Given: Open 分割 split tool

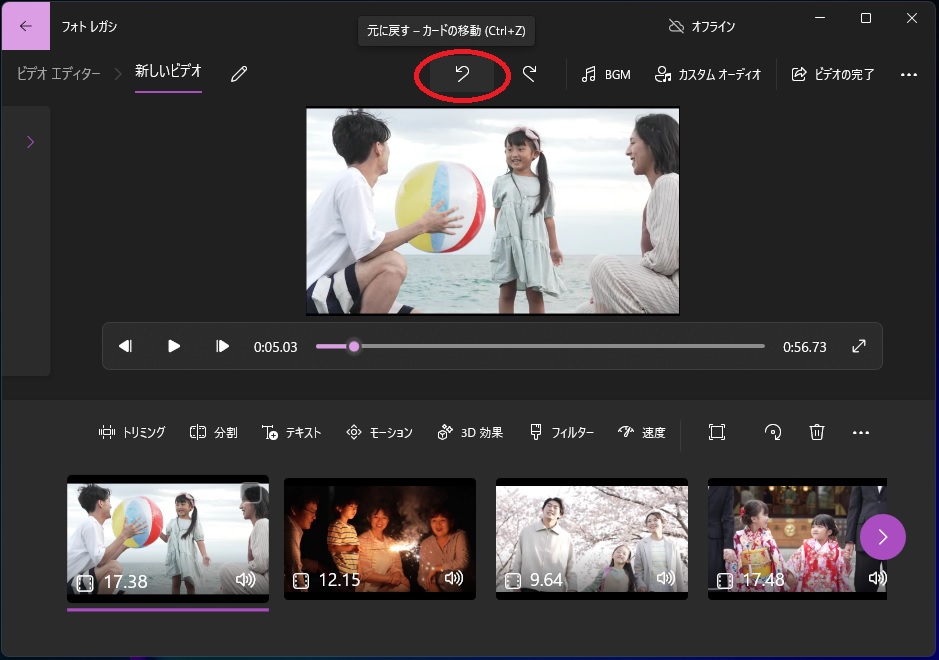Looking at the screenshot, I should [214, 432].
